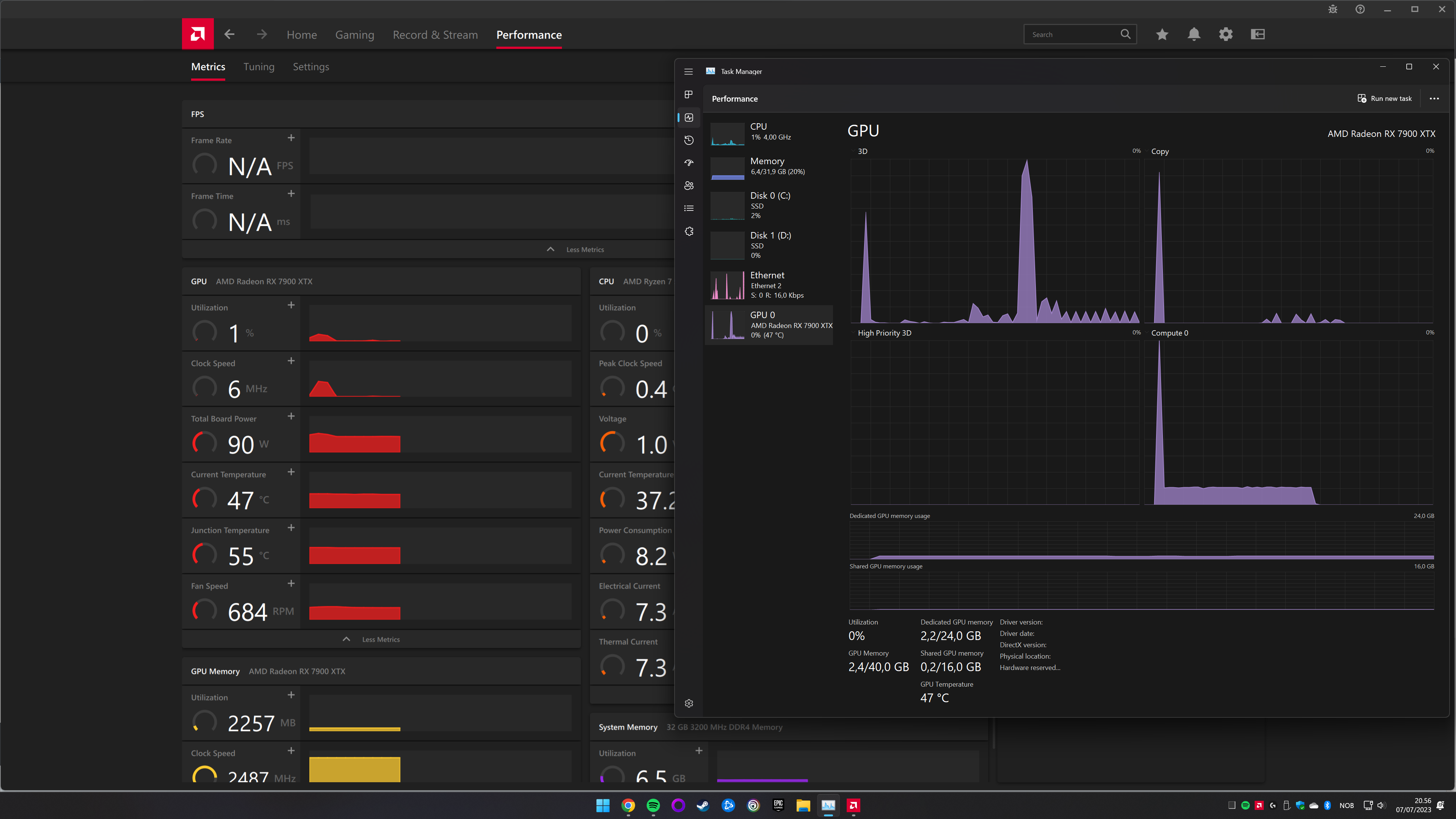Open Details list icon in Task Manager
Screen dimensions: 1456x819
click(x=689, y=209)
